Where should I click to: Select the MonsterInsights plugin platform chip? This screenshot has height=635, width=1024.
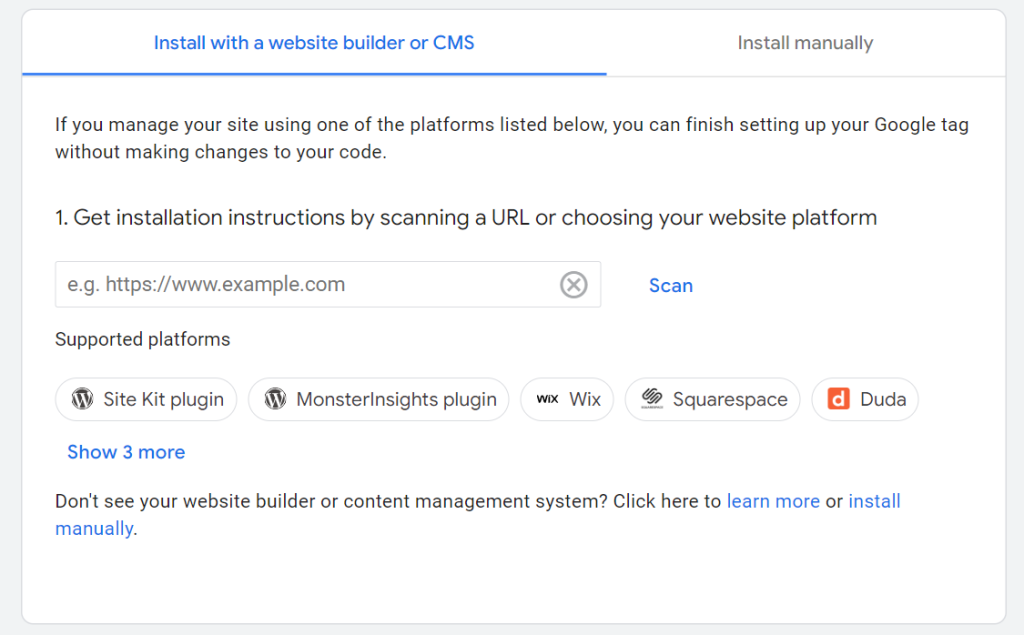tap(378, 399)
